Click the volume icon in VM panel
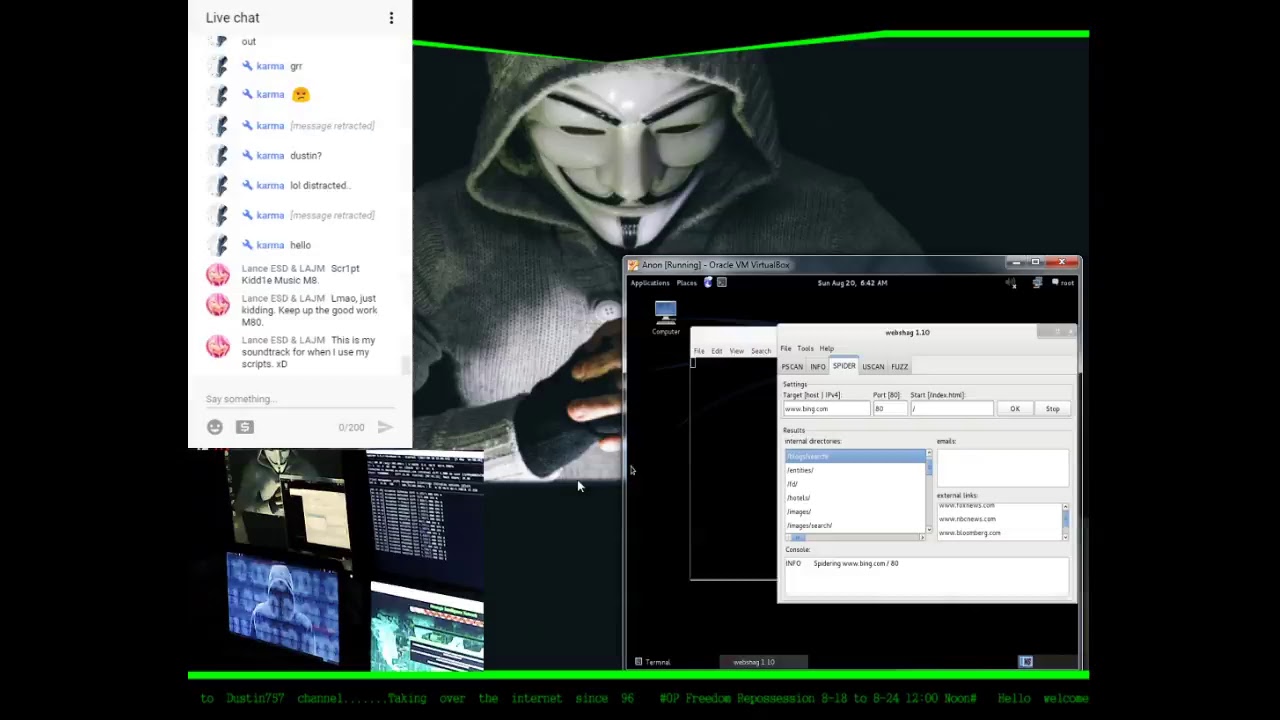Image resolution: width=1280 pixels, height=720 pixels. point(1011,283)
